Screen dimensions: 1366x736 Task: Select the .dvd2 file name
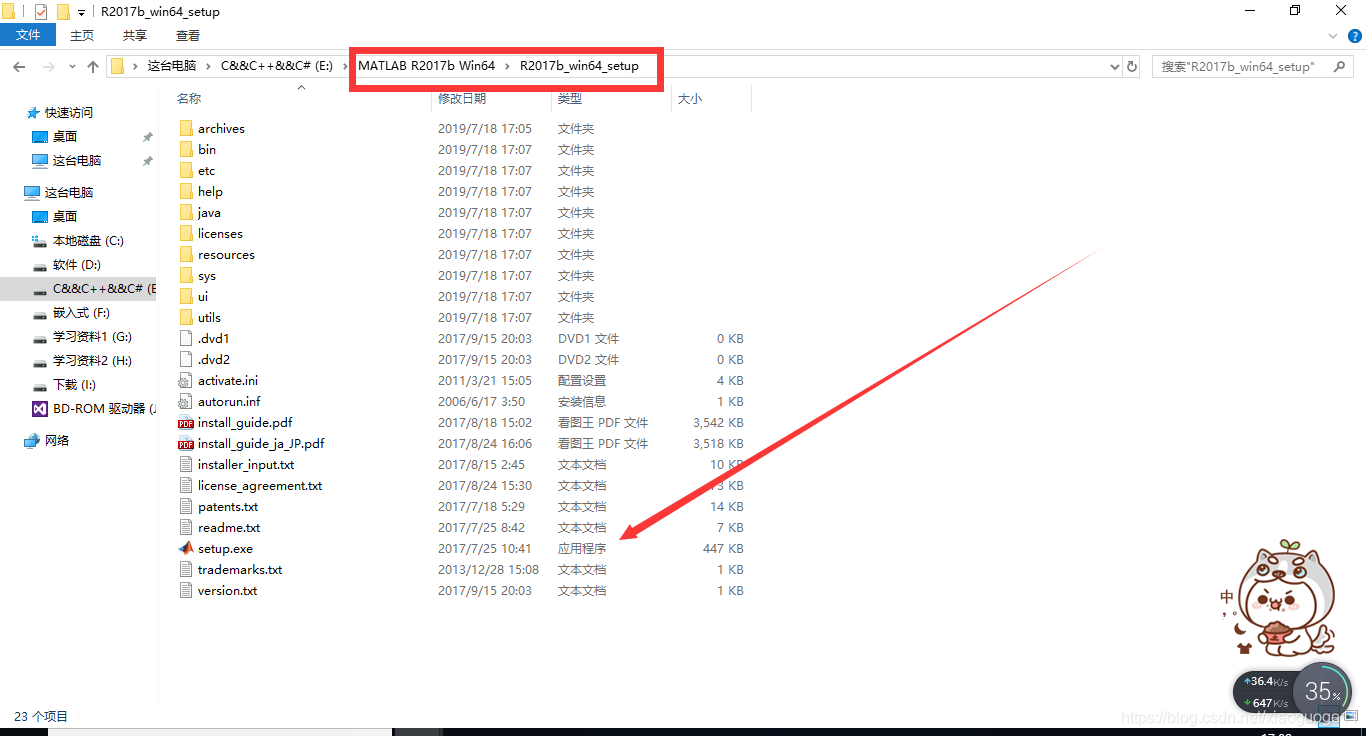tap(214, 359)
